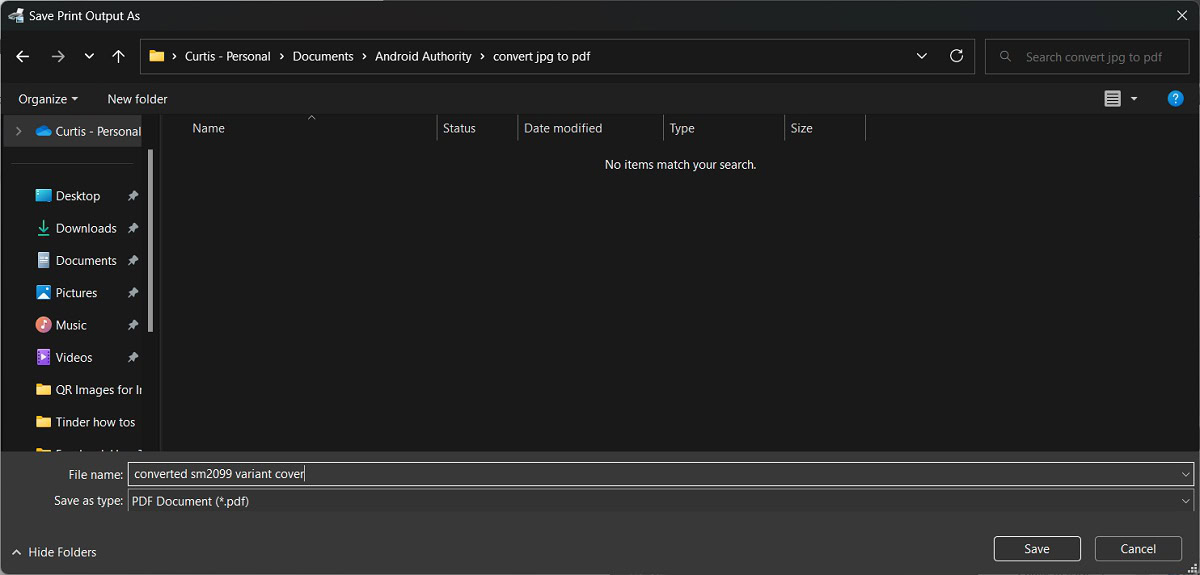Click the Save button
Image resolution: width=1200 pixels, height=575 pixels.
(x=1036, y=549)
